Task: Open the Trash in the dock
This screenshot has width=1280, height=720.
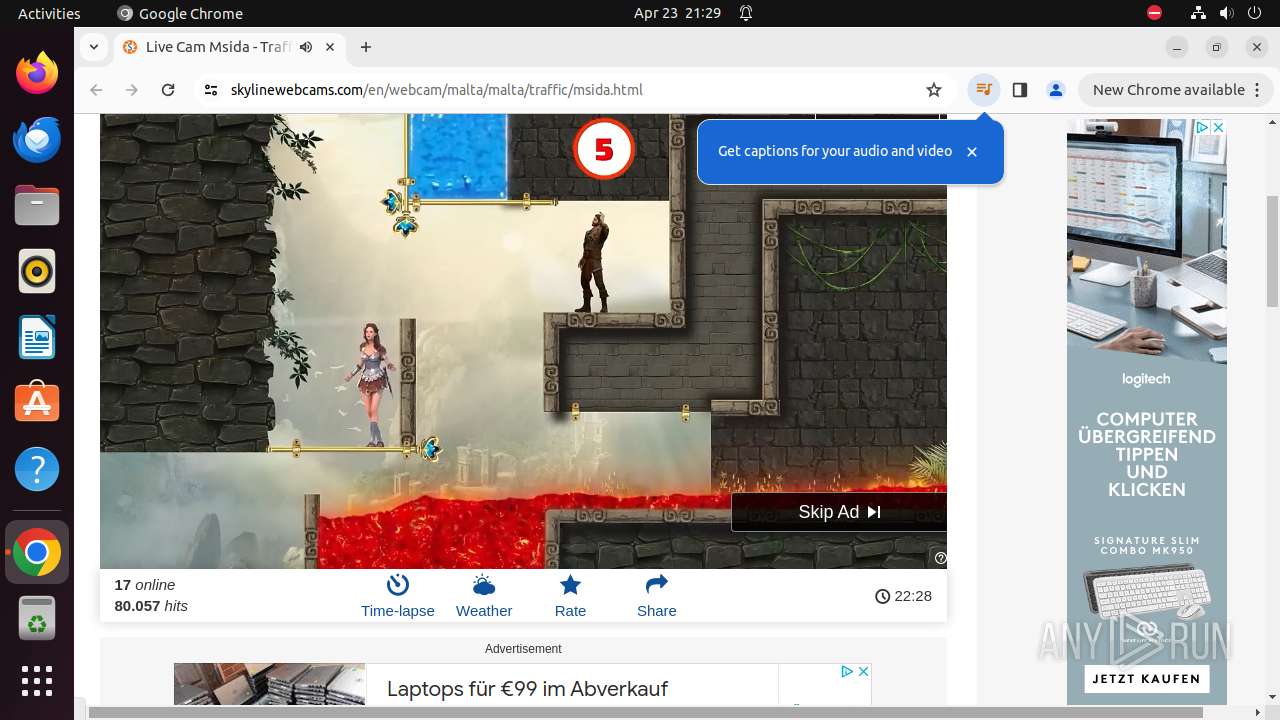Action: coord(37,618)
